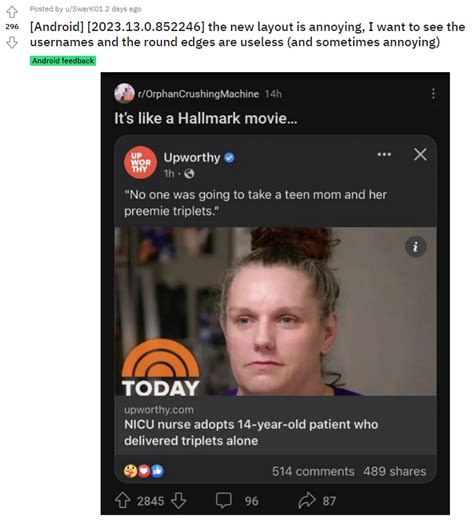Downvote the Android feedback post
474x522 pixels.
point(12,42)
